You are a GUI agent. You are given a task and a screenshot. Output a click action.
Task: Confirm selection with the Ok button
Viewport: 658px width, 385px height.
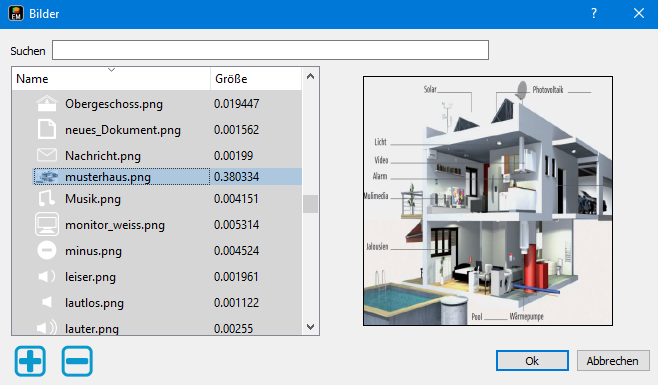coord(532,361)
